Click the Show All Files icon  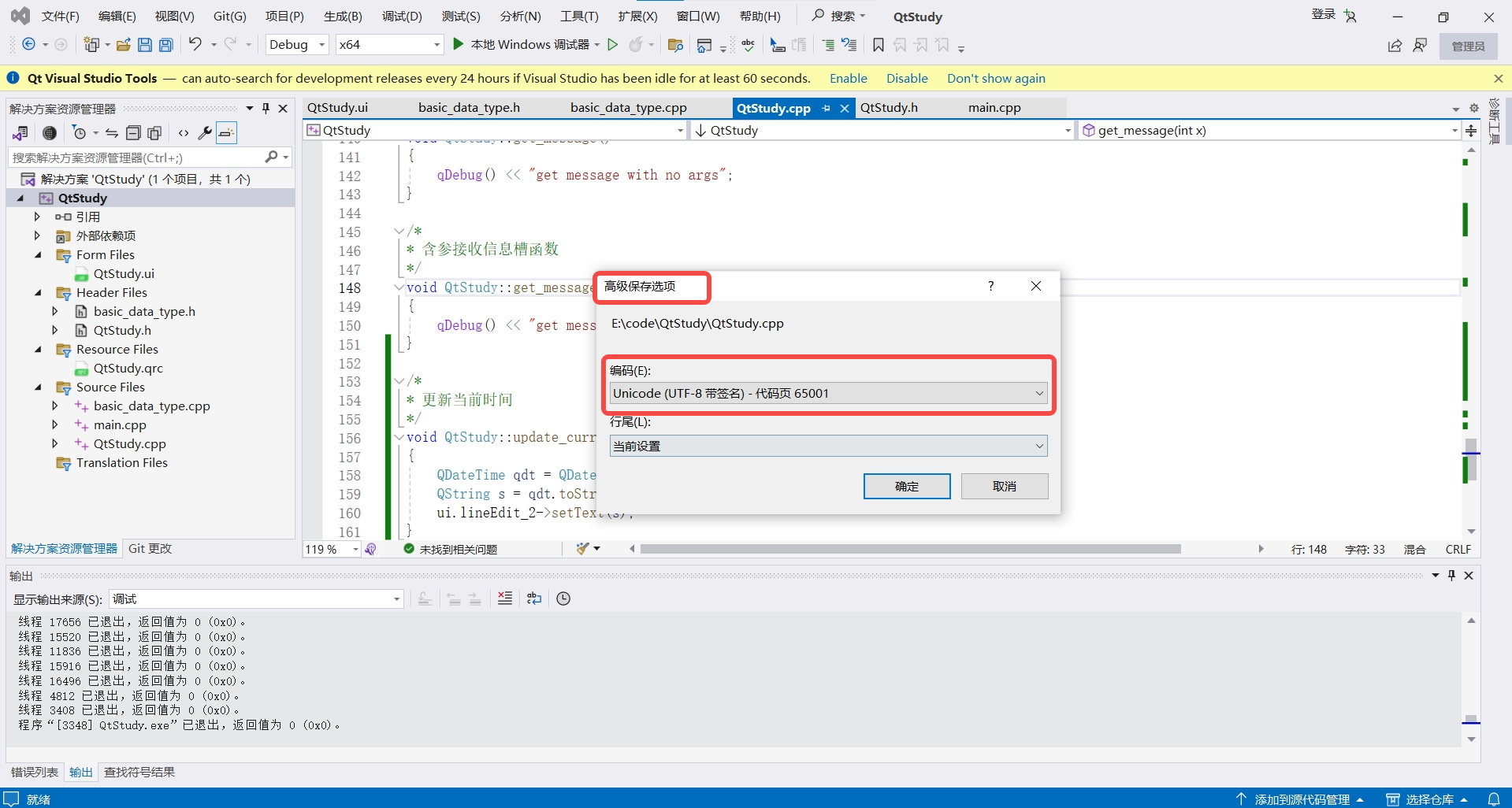coord(154,133)
